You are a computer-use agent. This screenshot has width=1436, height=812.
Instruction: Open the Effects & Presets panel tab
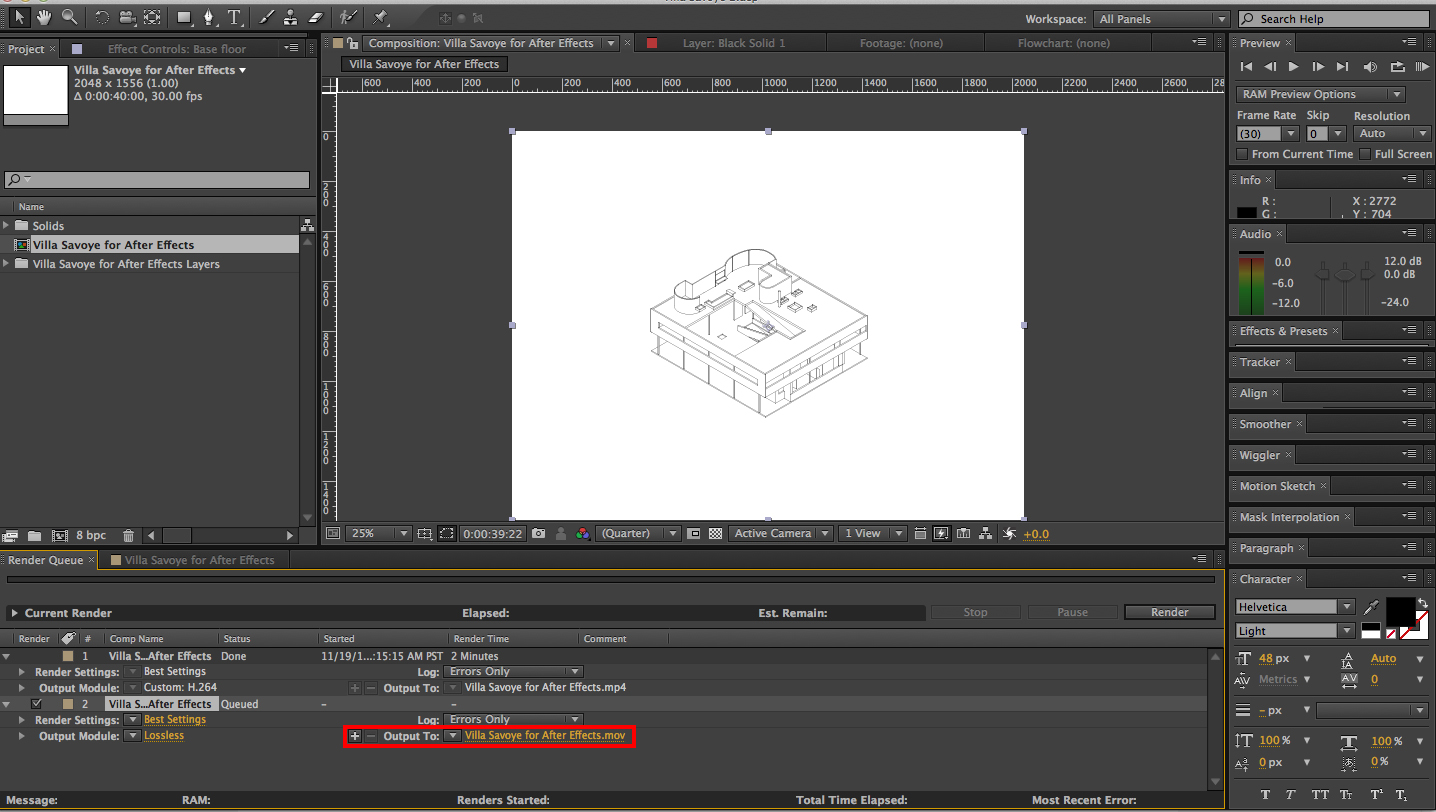point(1283,331)
